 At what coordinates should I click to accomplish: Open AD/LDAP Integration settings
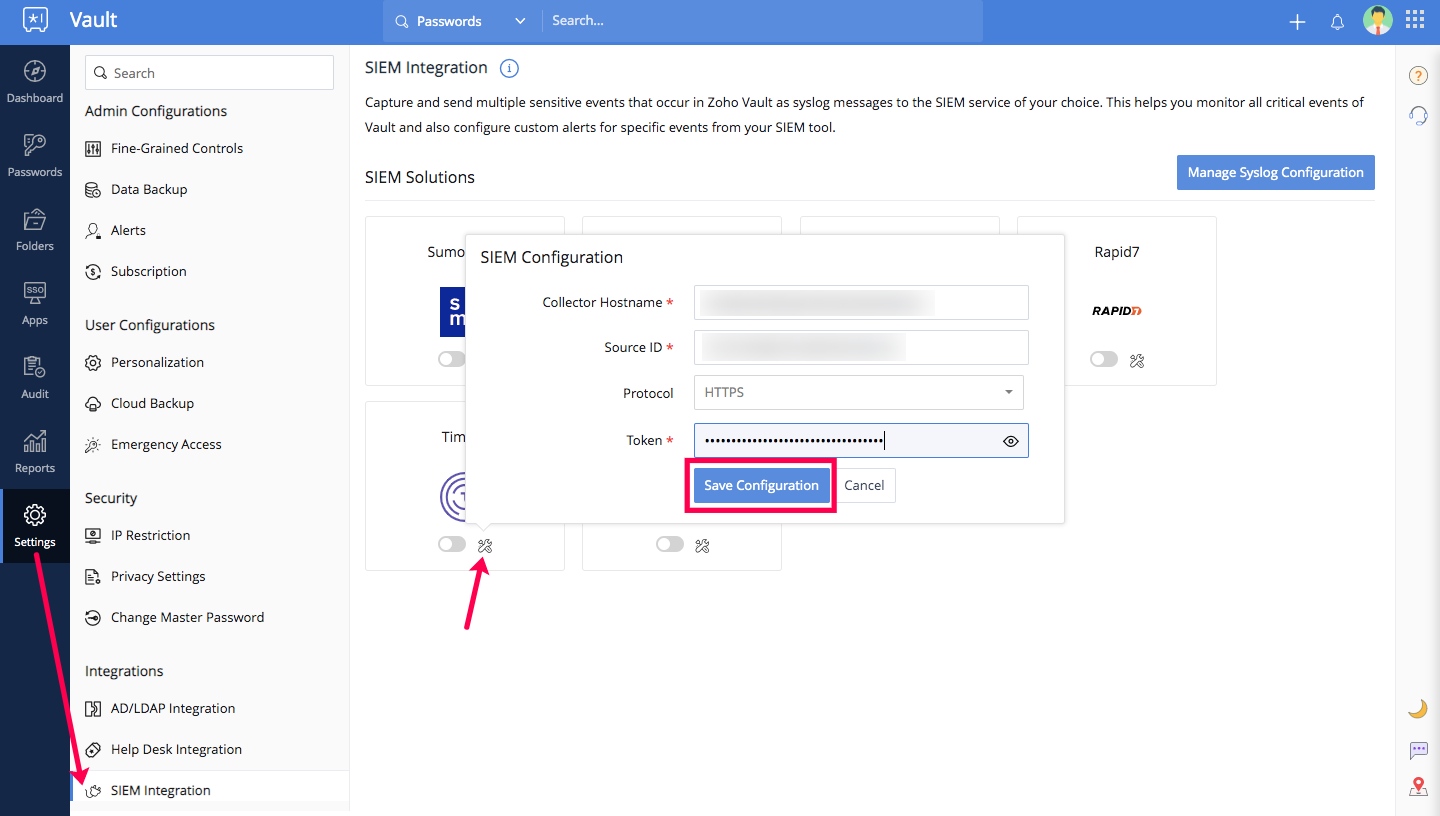click(x=173, y=709)
